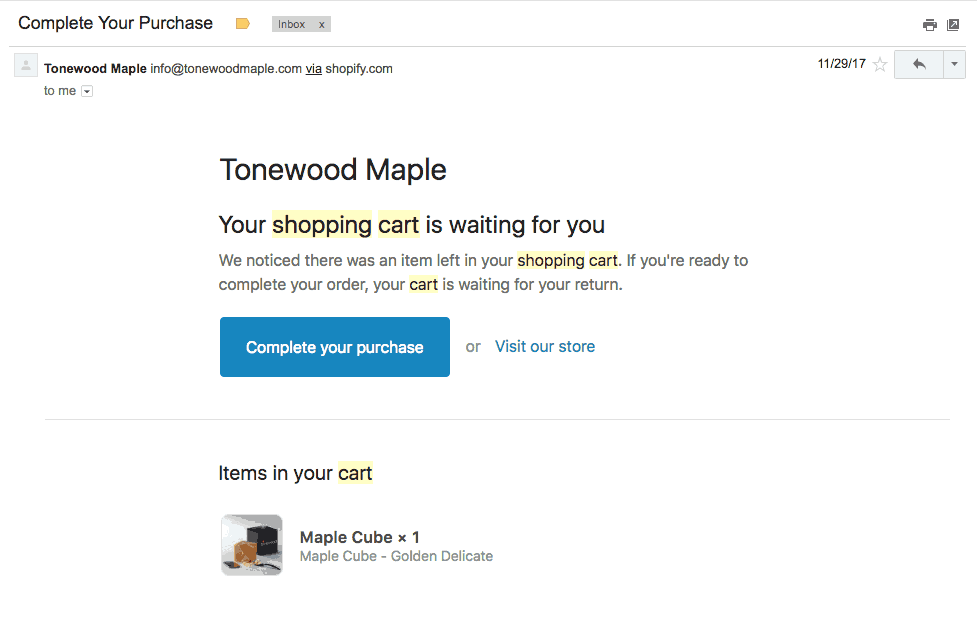This screenshot has width=977, height=618.
Task: Click the Maple Cube × 1 item title
Action: (359, 538)
